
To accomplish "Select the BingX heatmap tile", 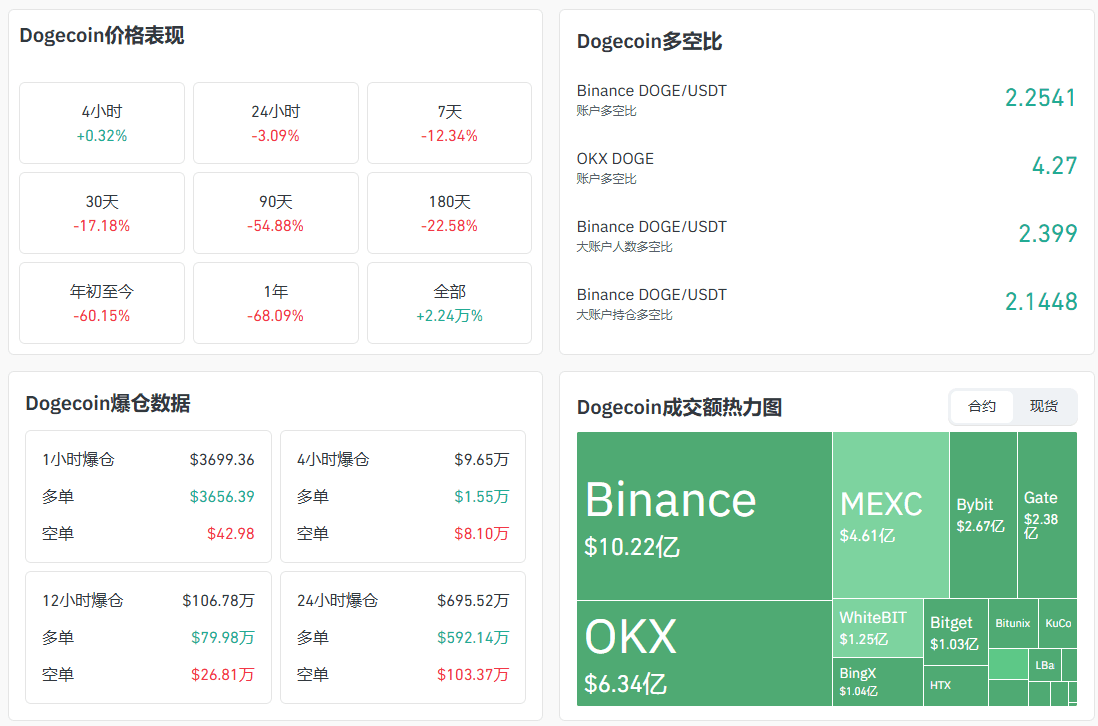I will coord(878,682).
